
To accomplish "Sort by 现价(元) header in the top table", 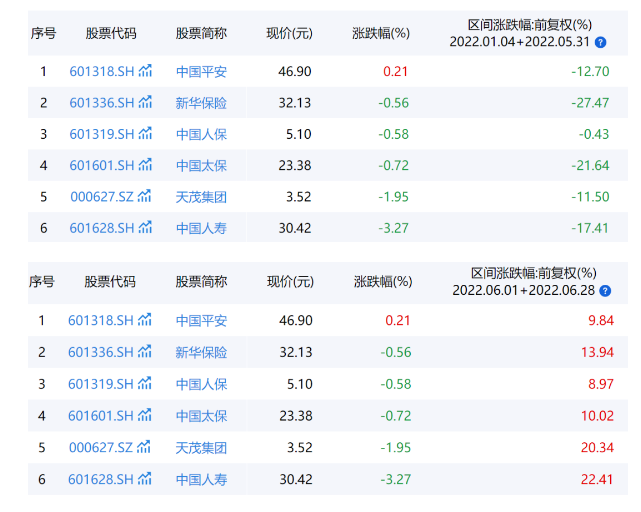I will click(289, 33).
